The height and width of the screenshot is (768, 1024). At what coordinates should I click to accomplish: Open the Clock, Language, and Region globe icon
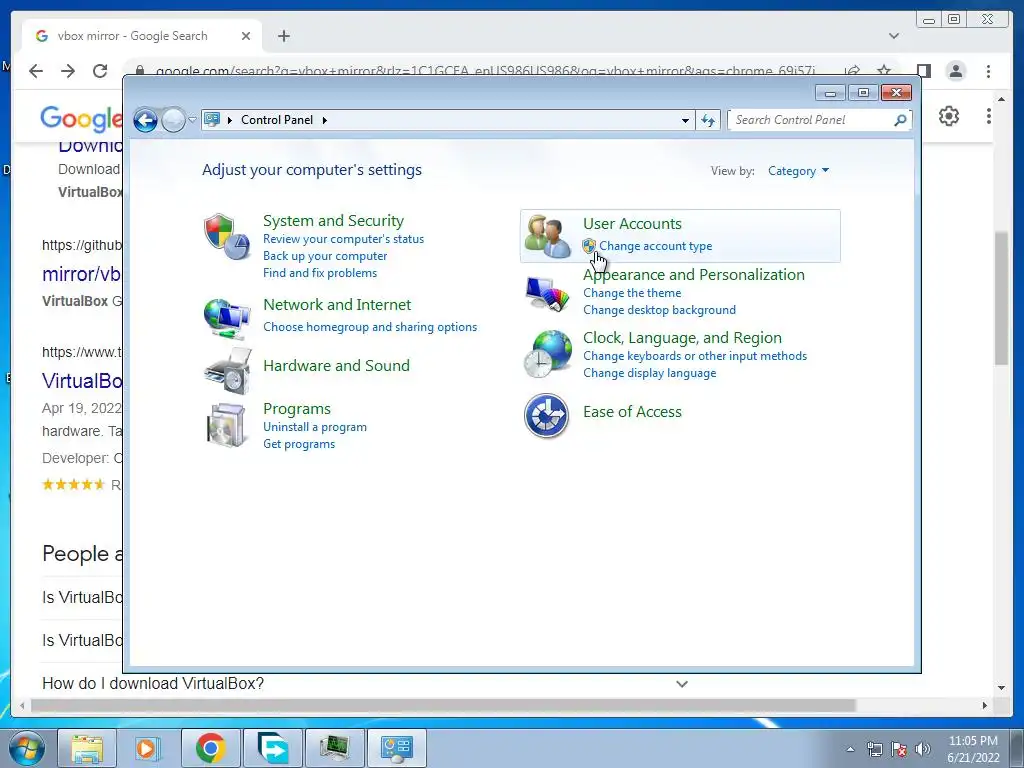pyautogui.click(x=547, y=353)
